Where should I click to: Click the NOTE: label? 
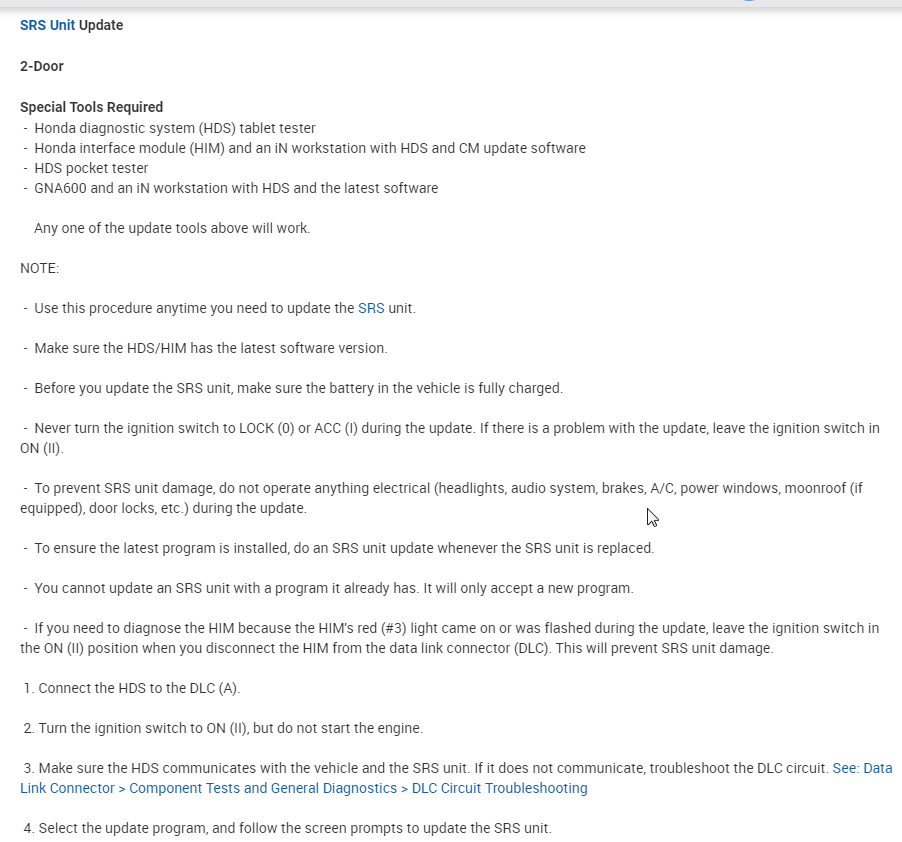pos(40,268)
